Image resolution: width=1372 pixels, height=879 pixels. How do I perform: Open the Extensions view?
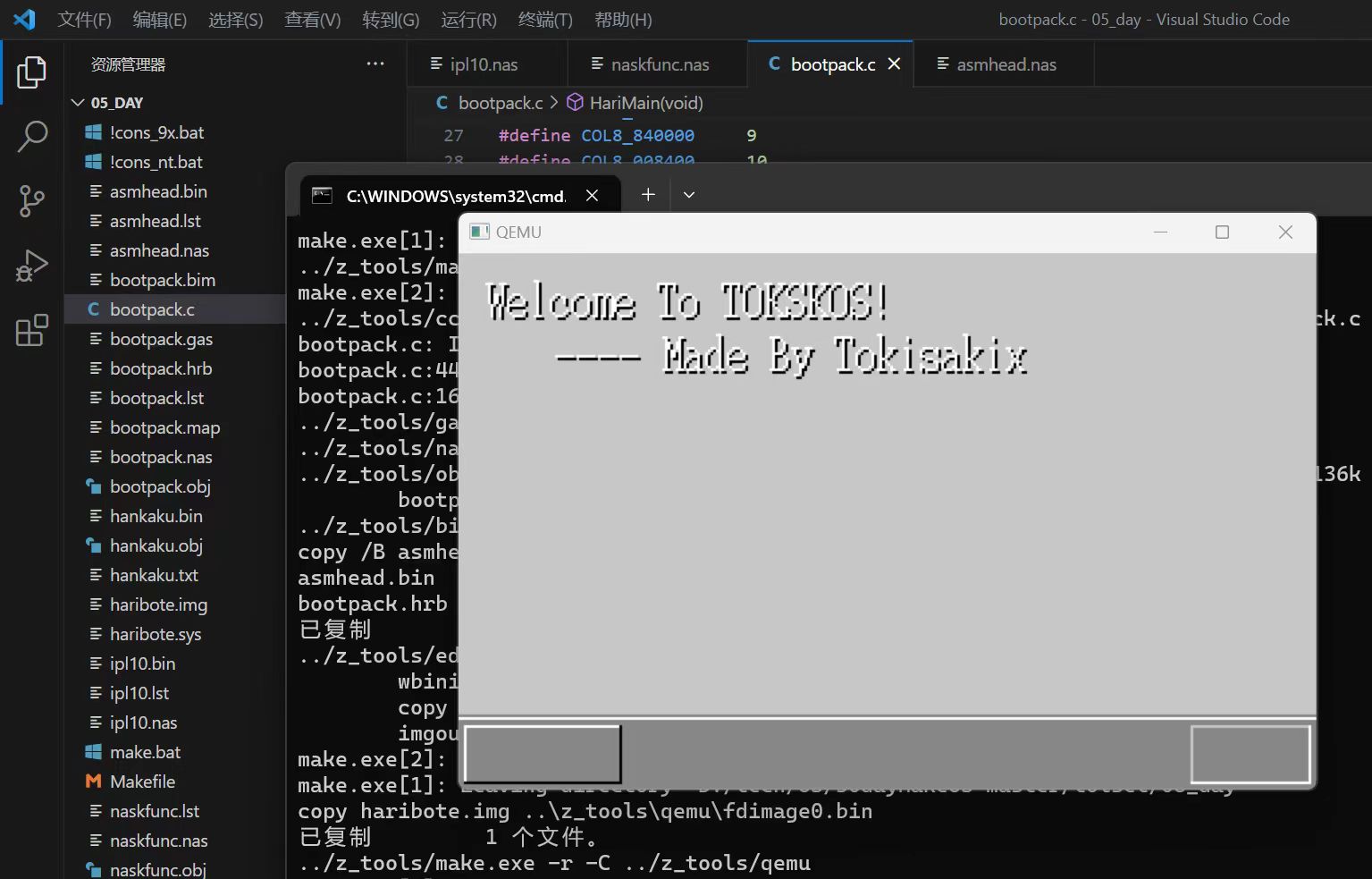32,330
